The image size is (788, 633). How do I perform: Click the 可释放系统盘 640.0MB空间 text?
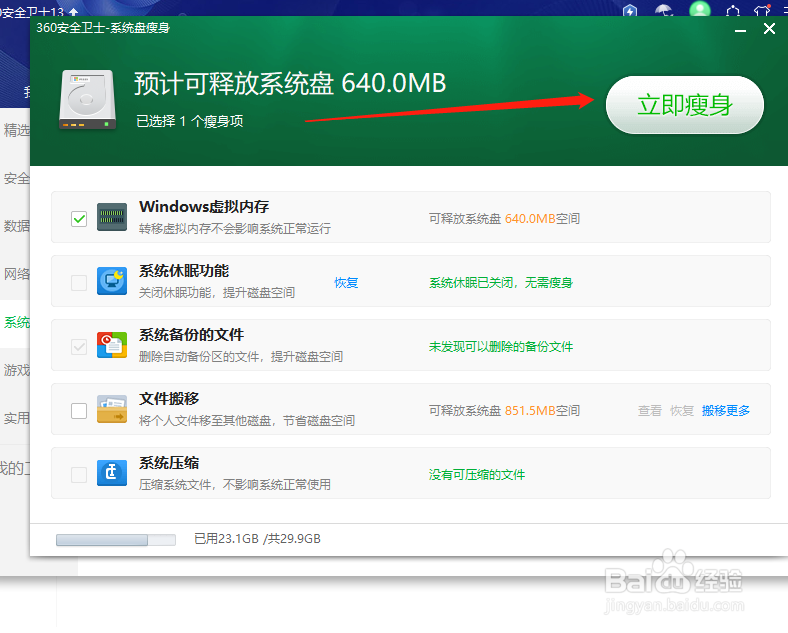(504, 219)
